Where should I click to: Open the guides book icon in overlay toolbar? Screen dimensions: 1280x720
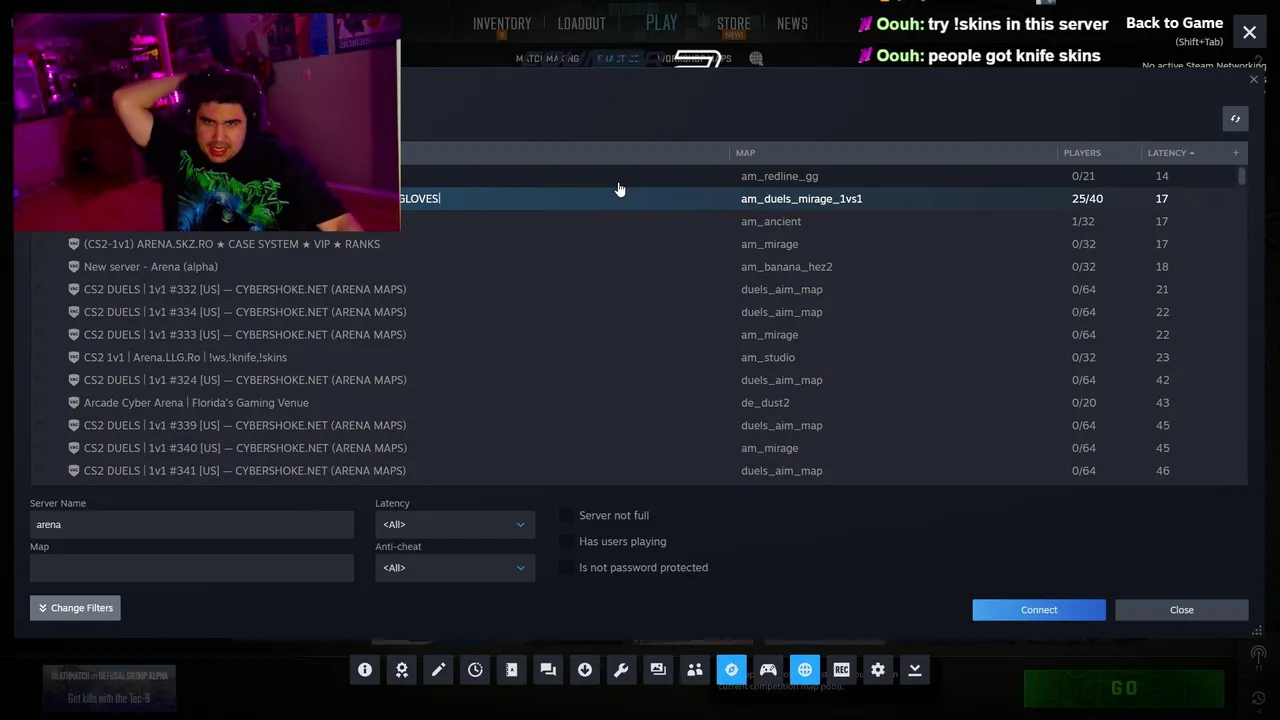coord(512,670)
